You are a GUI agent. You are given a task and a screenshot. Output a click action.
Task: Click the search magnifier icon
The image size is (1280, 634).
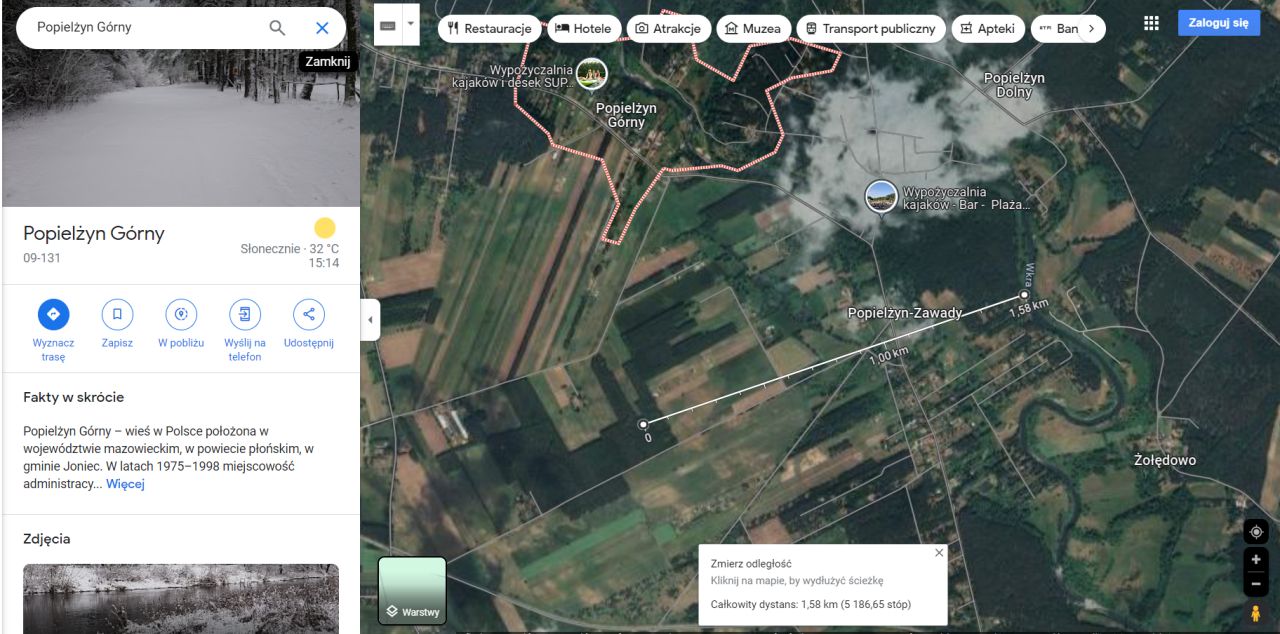(x=277, y=28)
